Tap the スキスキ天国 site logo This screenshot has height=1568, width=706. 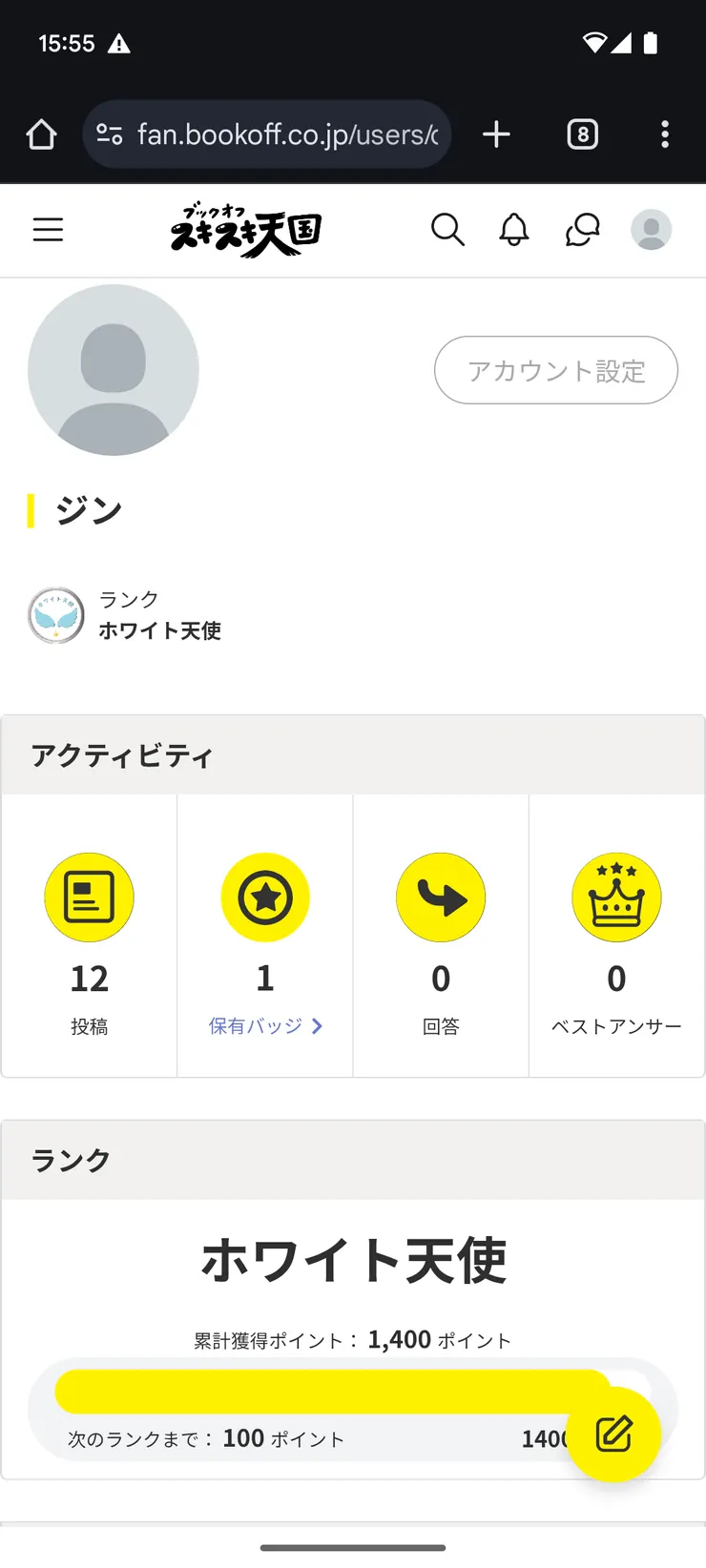pyautogui.click(x=246, y=230)
